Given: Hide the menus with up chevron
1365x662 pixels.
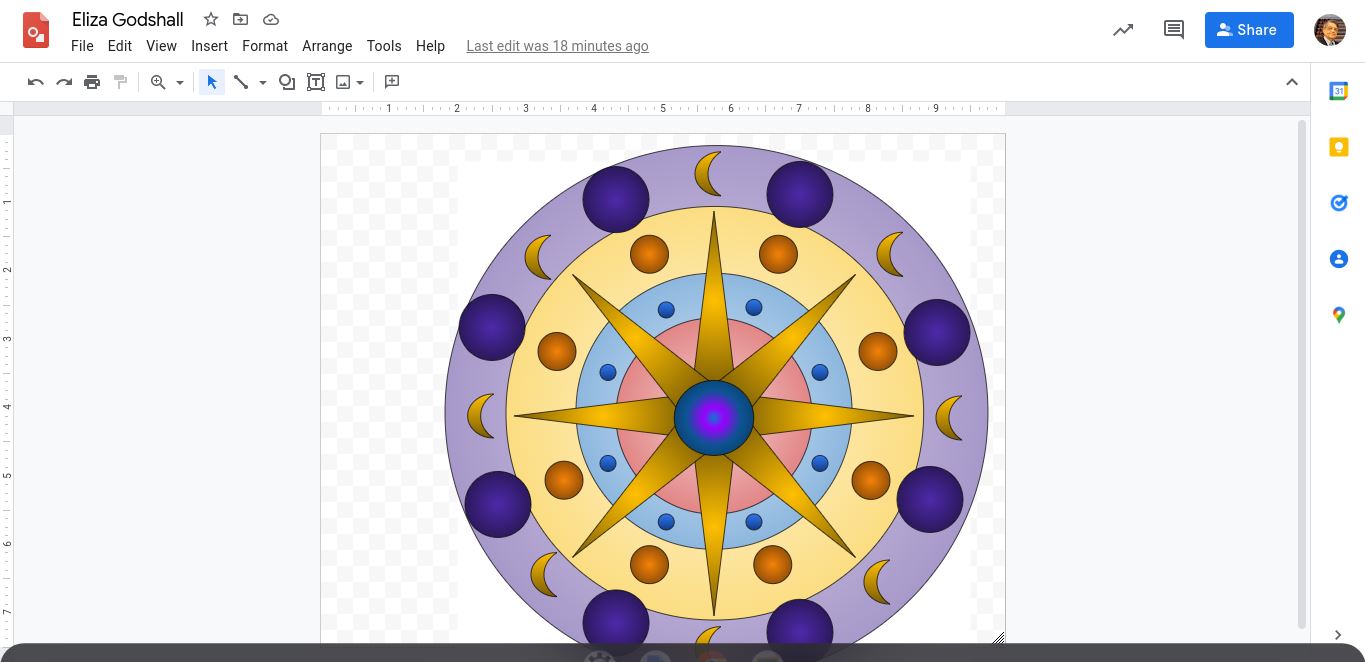Looking at the screenshot, I should click(1291, 82).
